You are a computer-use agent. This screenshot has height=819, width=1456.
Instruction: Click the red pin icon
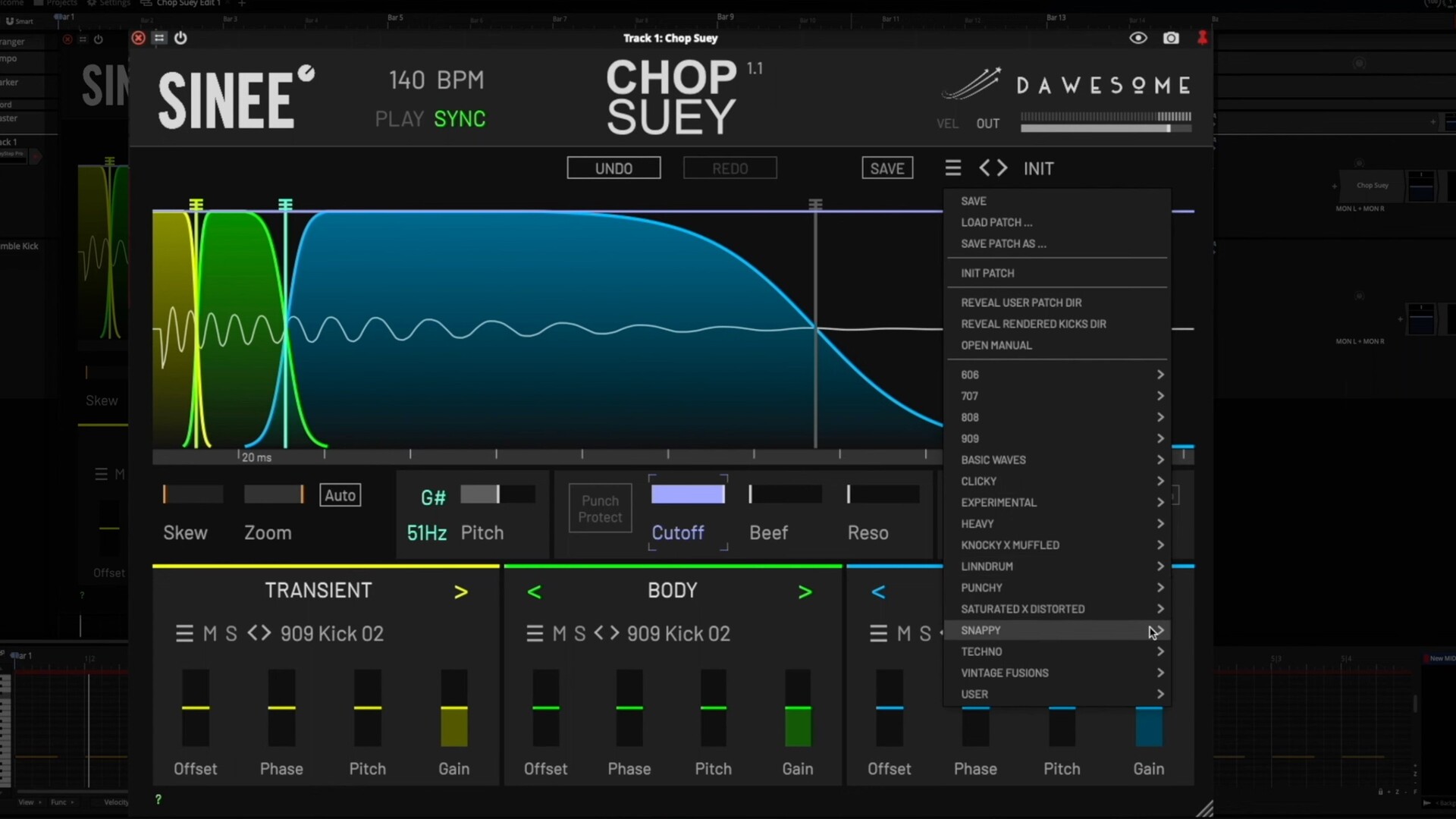[x=1202, y=38]
